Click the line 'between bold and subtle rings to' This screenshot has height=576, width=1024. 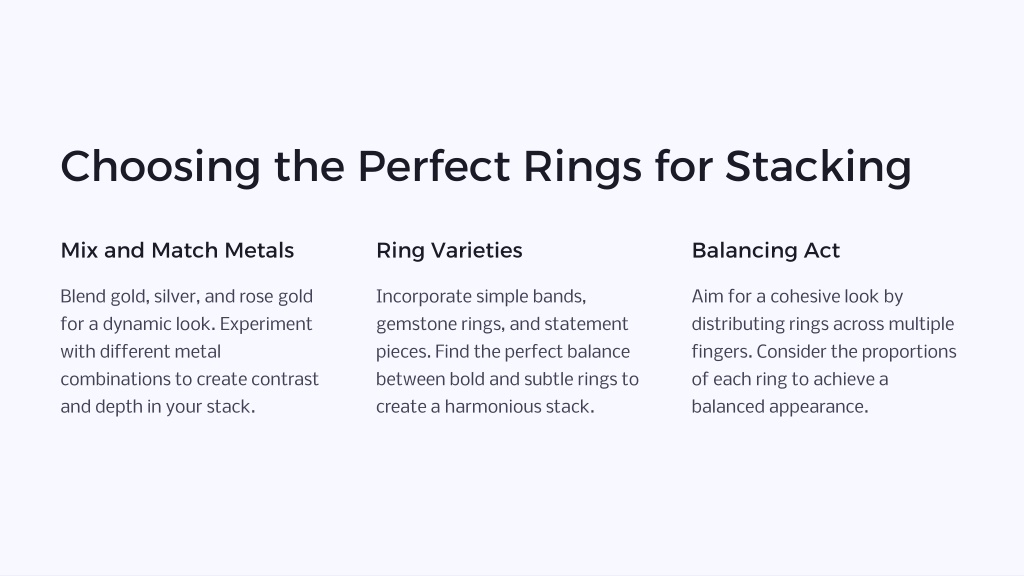(x=507, y=379)
